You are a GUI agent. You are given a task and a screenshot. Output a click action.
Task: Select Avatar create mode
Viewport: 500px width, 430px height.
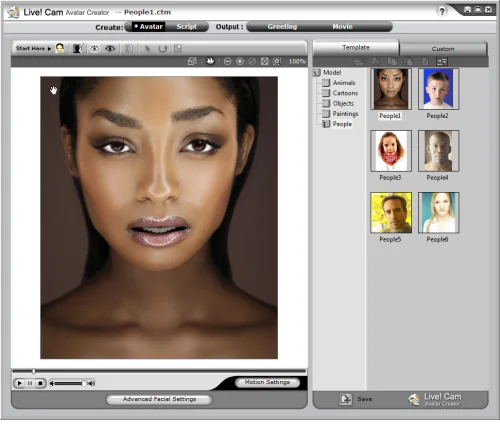tap(148, 27)
